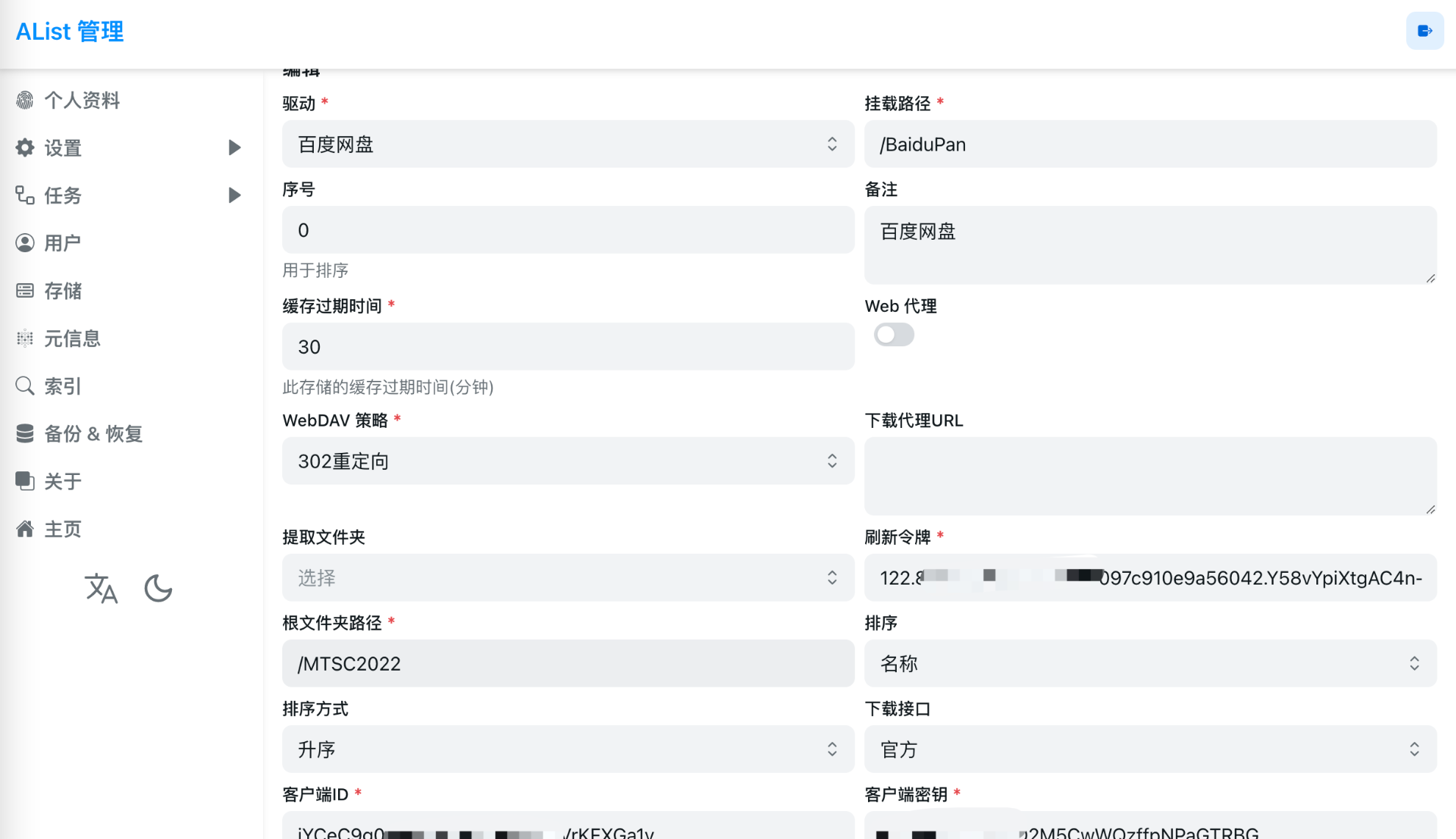Open the 元信息 metadata sidebar icon
The image size is (1456, 839).
[25, 338]
